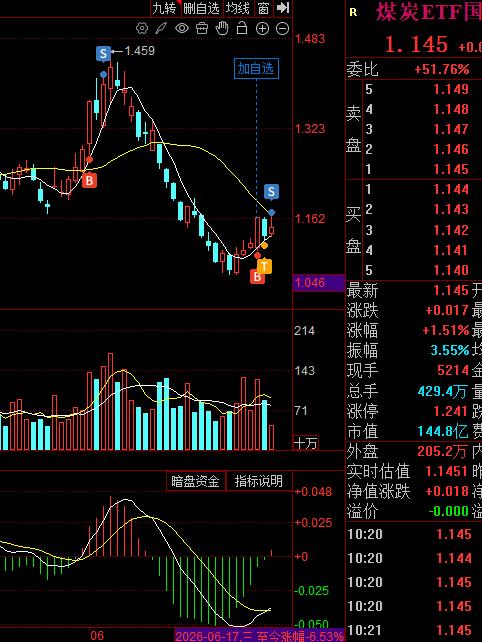Click the S marker at 1.459 peak
The width and height of the screenshot is (482, 642).
point(103,54)
